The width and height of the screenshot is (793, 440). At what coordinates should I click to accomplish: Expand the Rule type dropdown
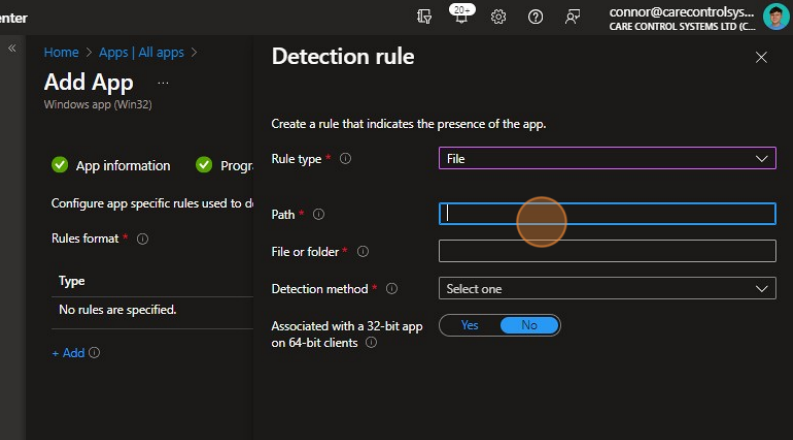[606, 159]
